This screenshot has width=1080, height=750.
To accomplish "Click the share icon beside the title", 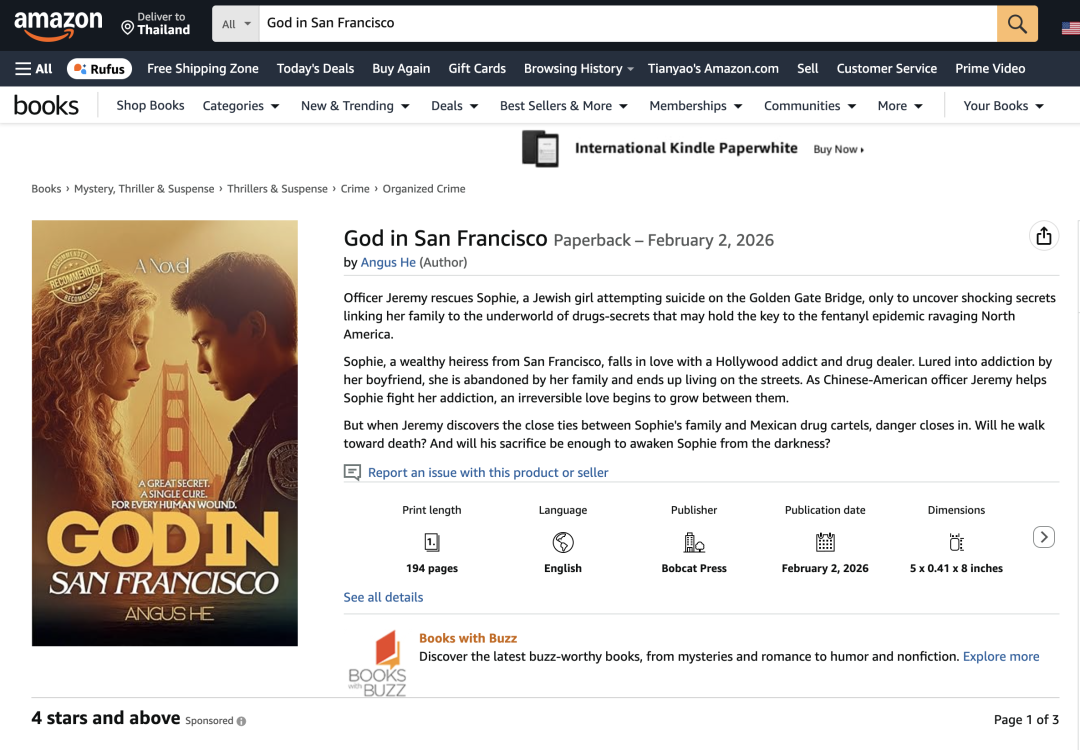I will coord(1043,236).
